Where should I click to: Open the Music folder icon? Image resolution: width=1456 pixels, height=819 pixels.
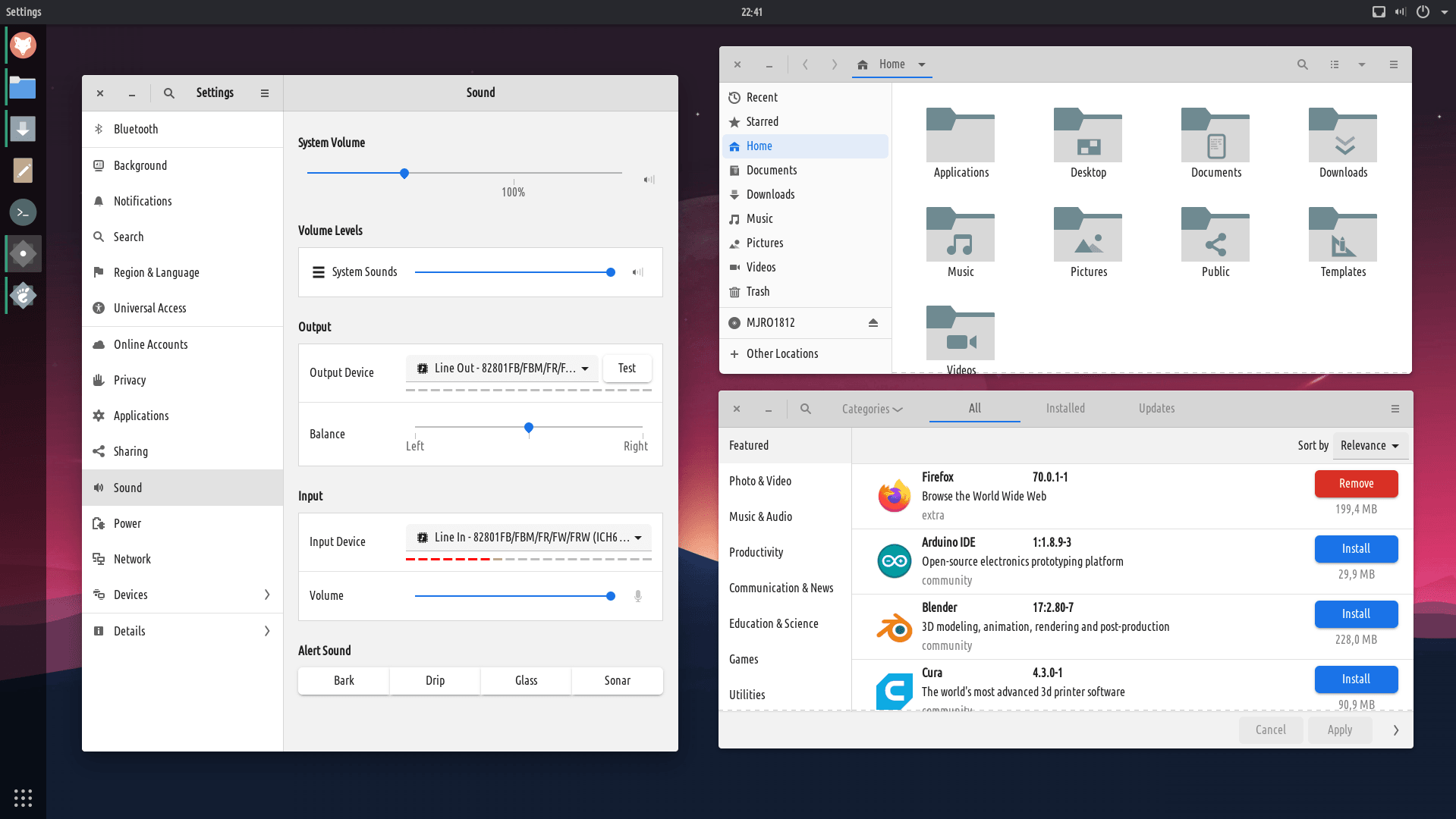click(x=960, y=236)
